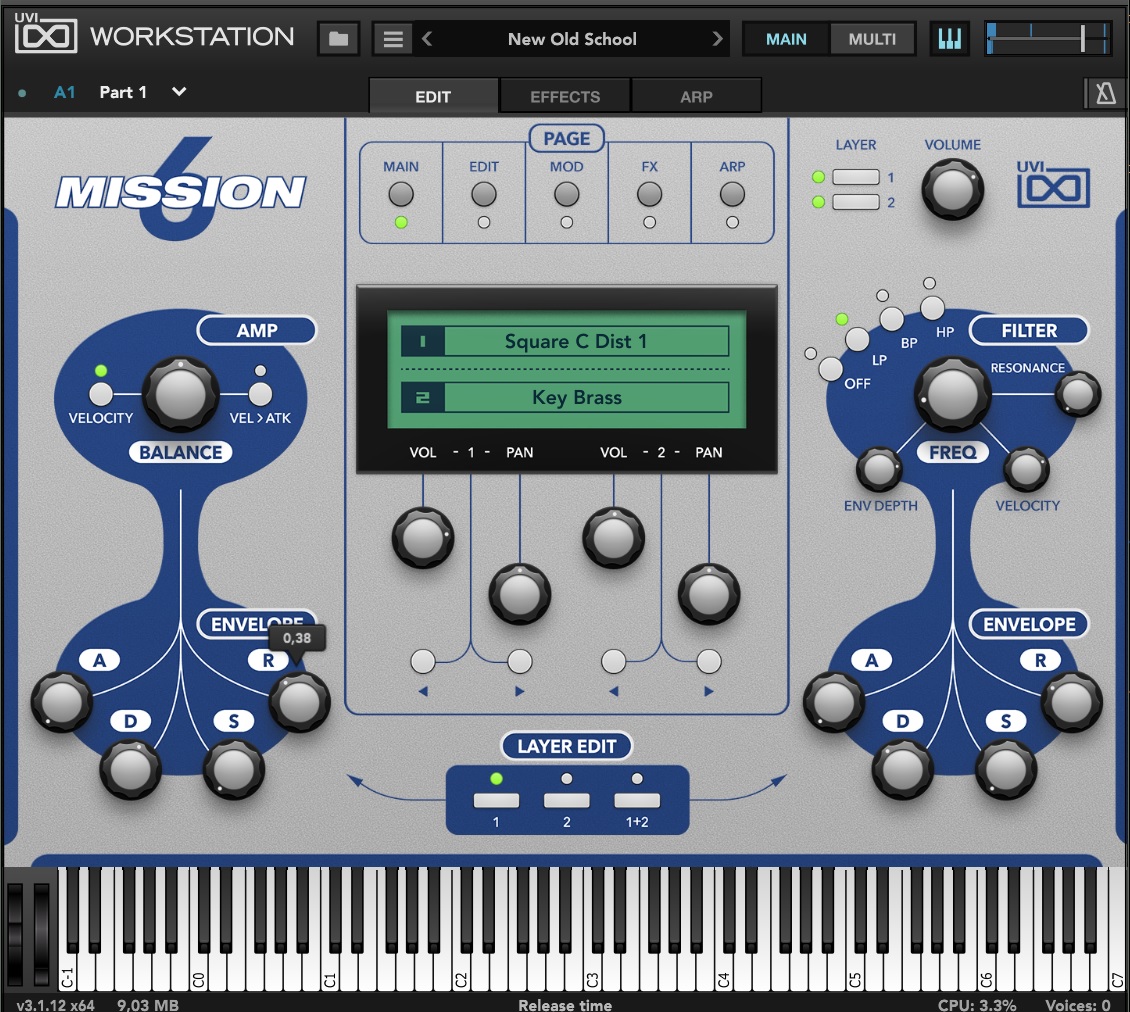The image size is (1130, 1012).
Task: Expand the Part 1 dropdown chevron
Action: (179, 92)
